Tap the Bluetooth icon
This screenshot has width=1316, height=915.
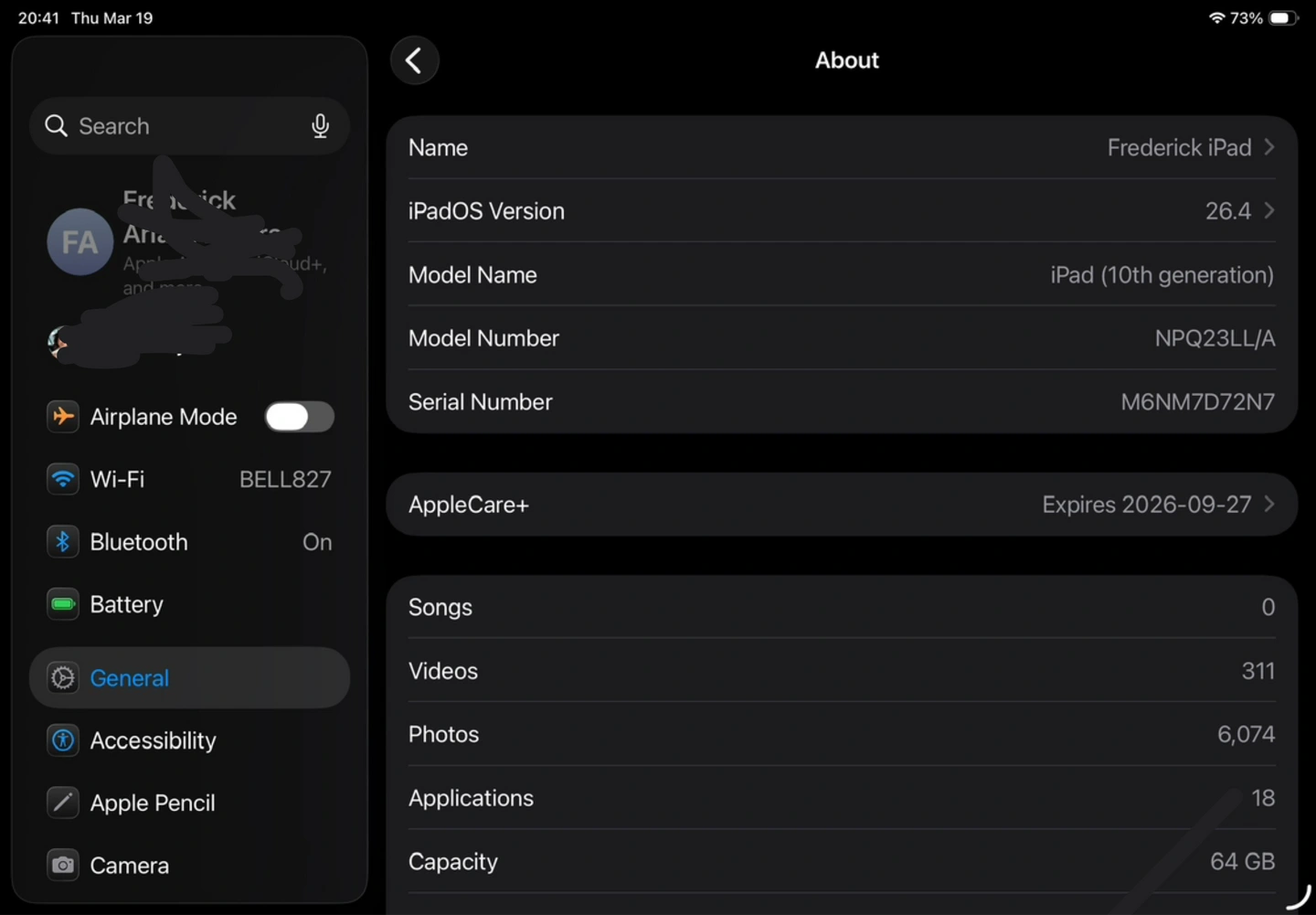coord(63,542)
